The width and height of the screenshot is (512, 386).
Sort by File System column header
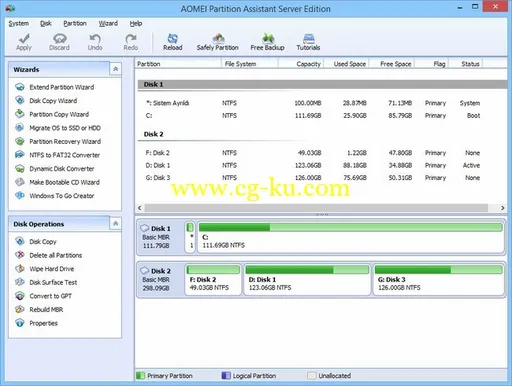click(250, 64)
